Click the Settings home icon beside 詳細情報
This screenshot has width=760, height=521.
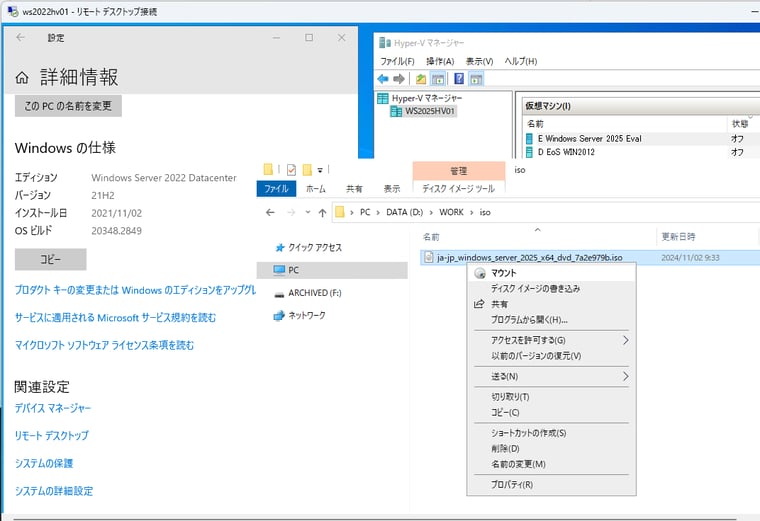click(22, 78)
